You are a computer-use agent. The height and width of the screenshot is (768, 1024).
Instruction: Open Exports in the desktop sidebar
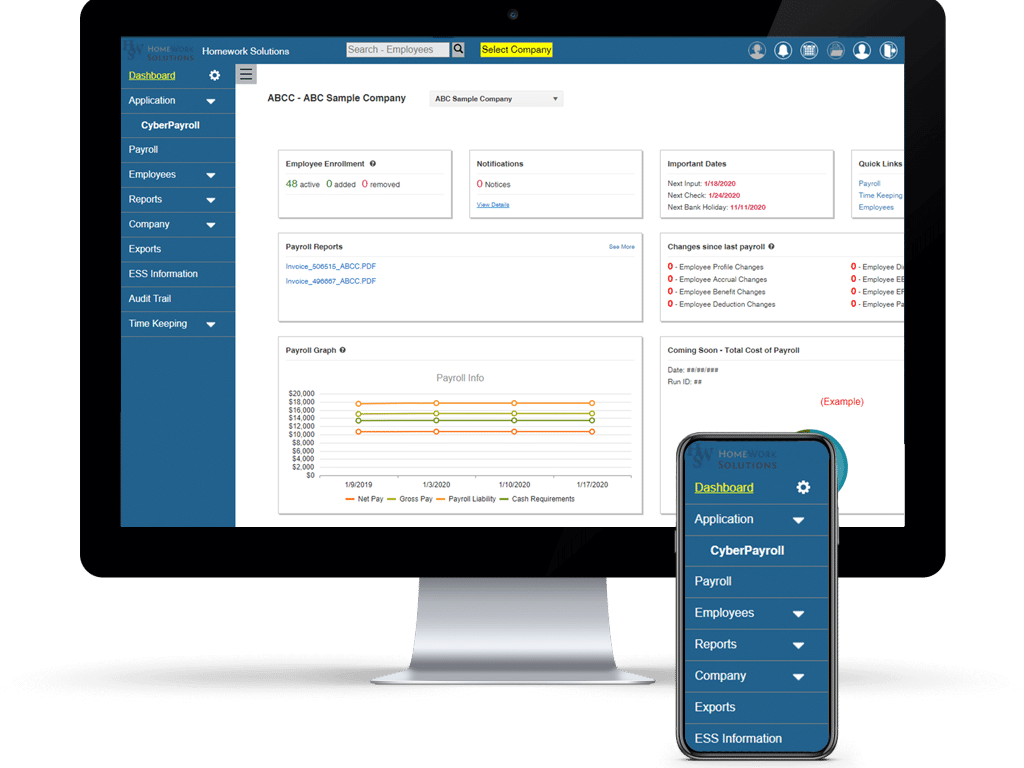(144, 249)
